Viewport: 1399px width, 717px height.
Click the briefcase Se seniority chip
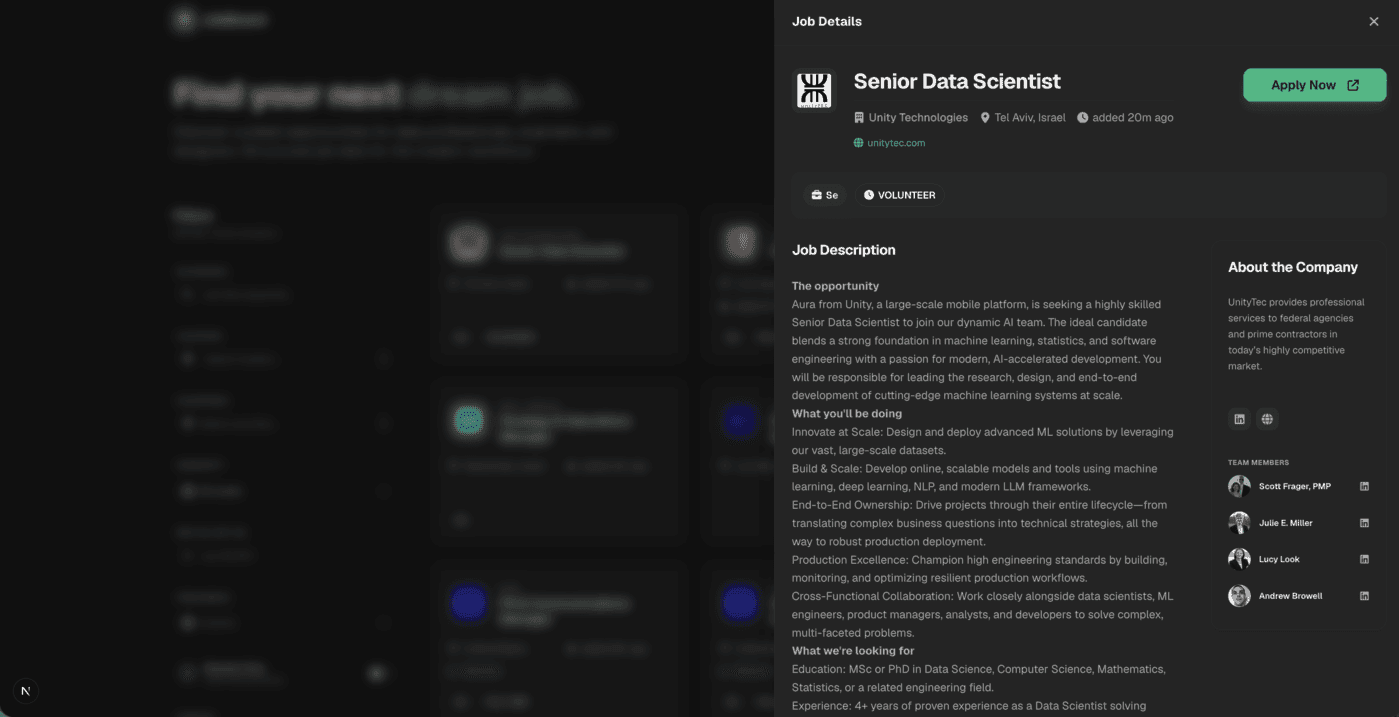[x=825, y=195]
